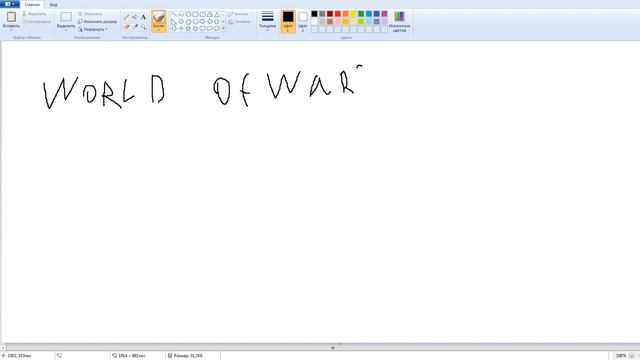
Task: Select the Кисти brushes tool icon
Action: coord(158,17)
